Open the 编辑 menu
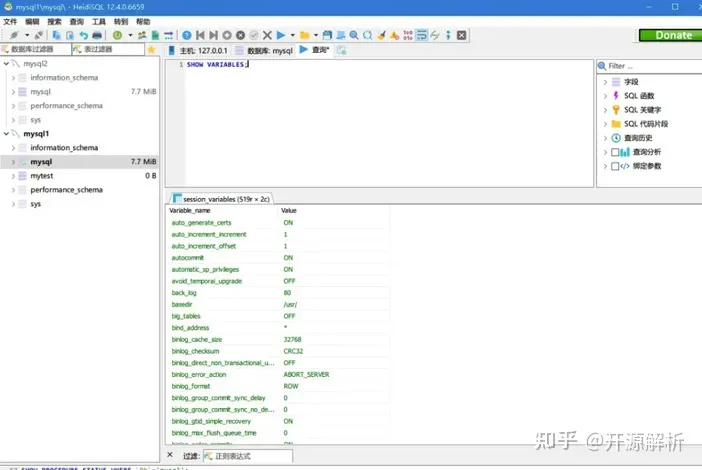The height and width of the screenshot is (470, 702). [x=32, y=21]
